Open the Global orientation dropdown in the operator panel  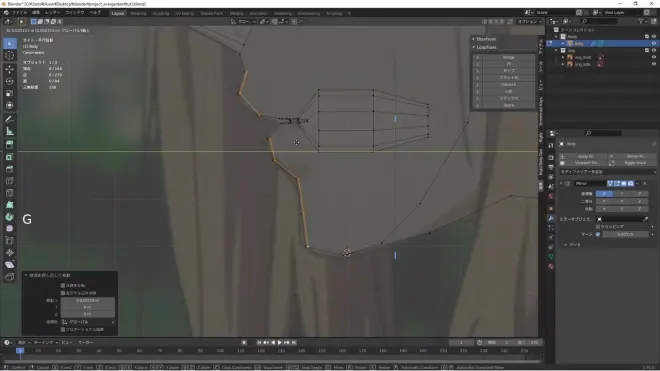pos(88,322)
